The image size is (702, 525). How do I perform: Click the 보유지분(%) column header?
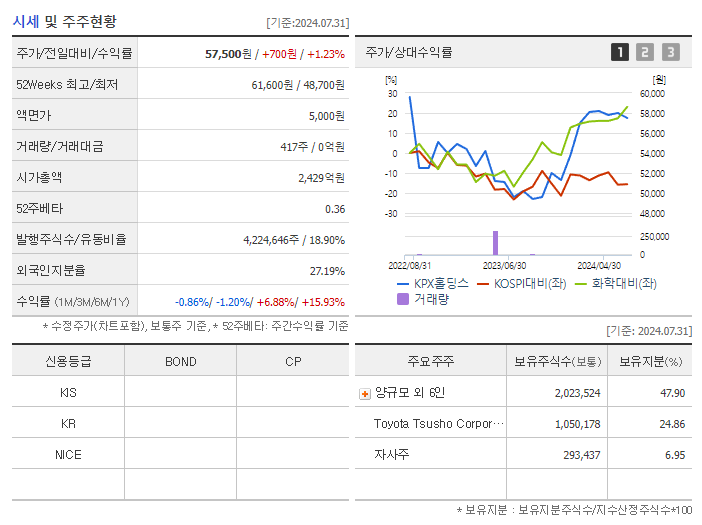(x=651, y=361)
